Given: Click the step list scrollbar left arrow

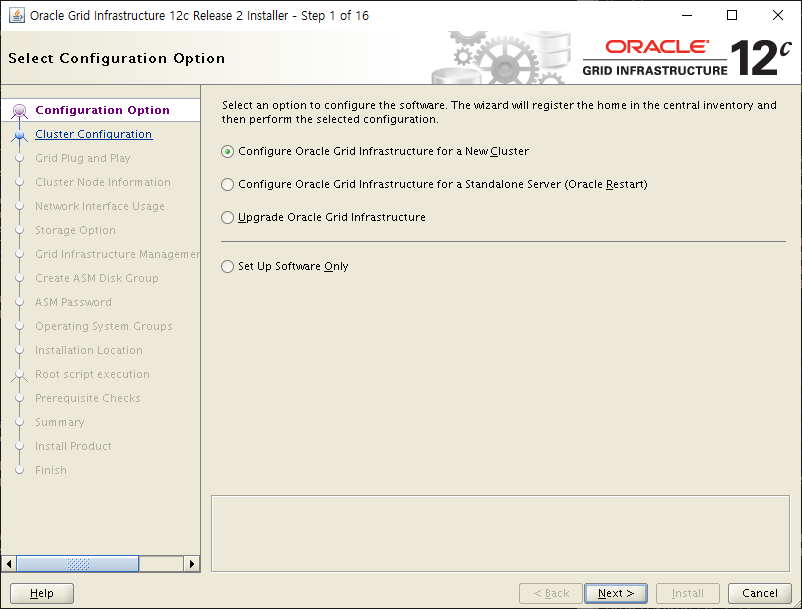Looking at the screenshot, I should tap(9, 564).
